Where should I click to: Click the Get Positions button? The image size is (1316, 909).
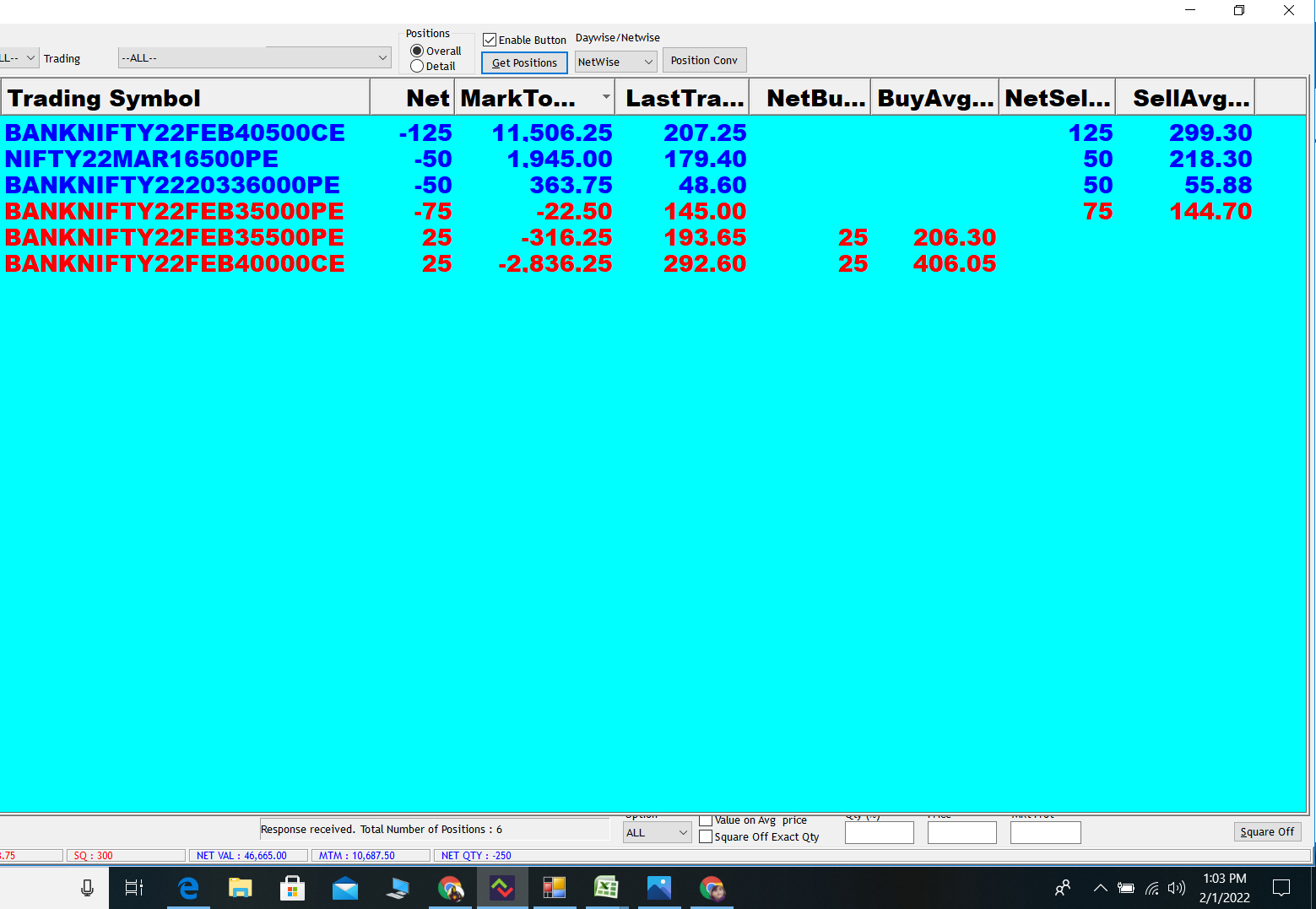tap(524, 62)
